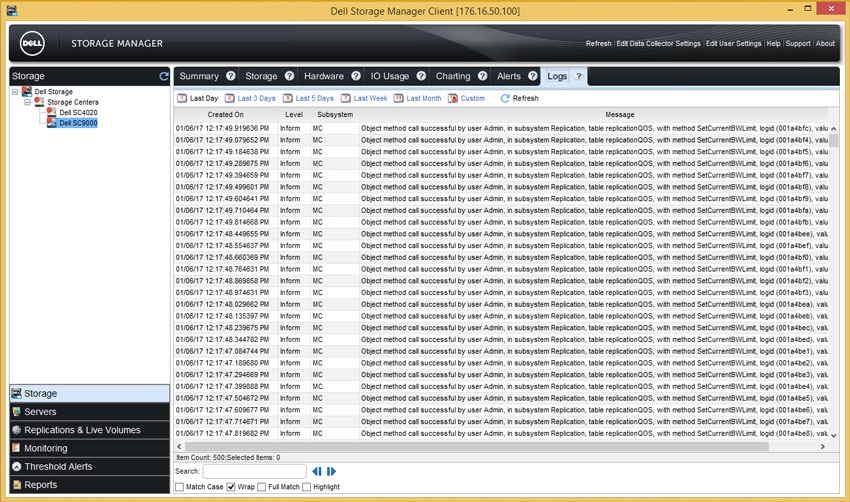Click the Custom date range icon
Screen dimensions: 850x502
tap(453, 98)
